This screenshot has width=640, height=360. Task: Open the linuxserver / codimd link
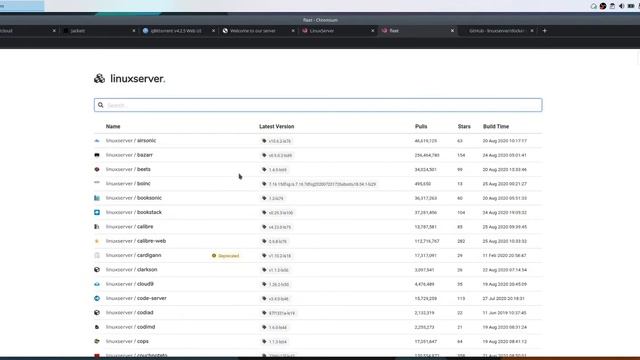click(x=130, y=327)
